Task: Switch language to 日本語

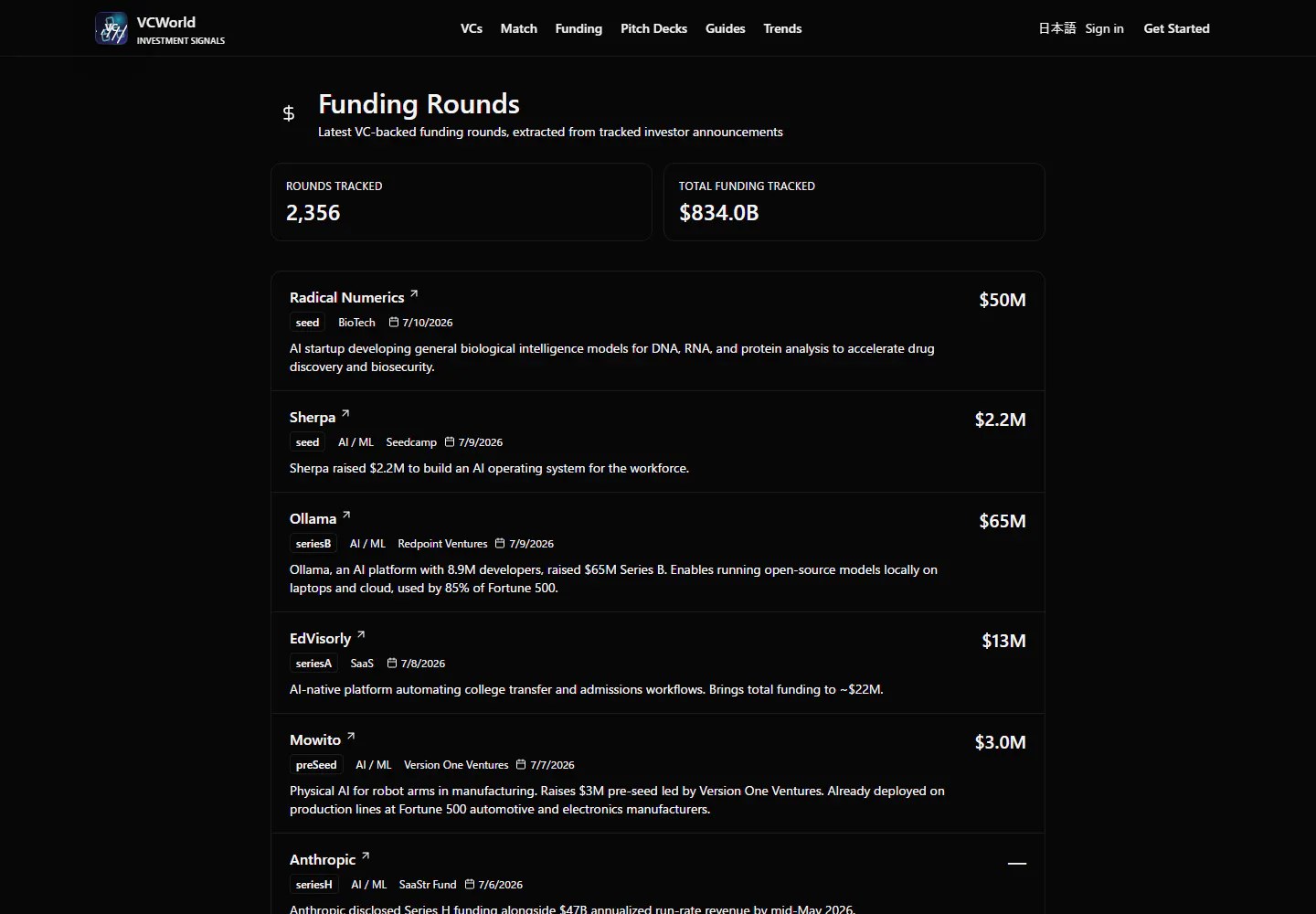Action: [1056, 28]
